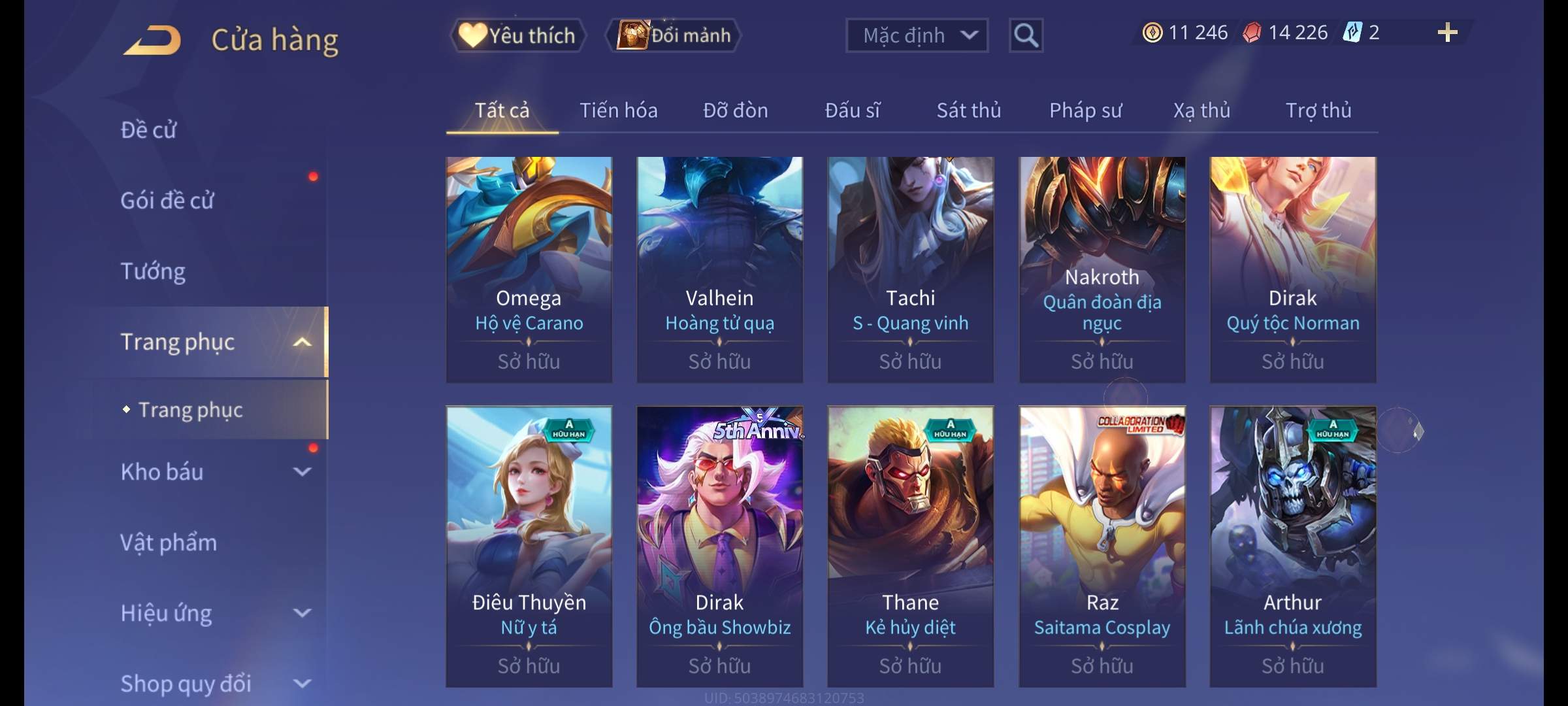The width and height of the screenshot is (1568, 706).
Task: Select Nakroth Quân đoàn địa ngục card
Action: point(1102,269)
